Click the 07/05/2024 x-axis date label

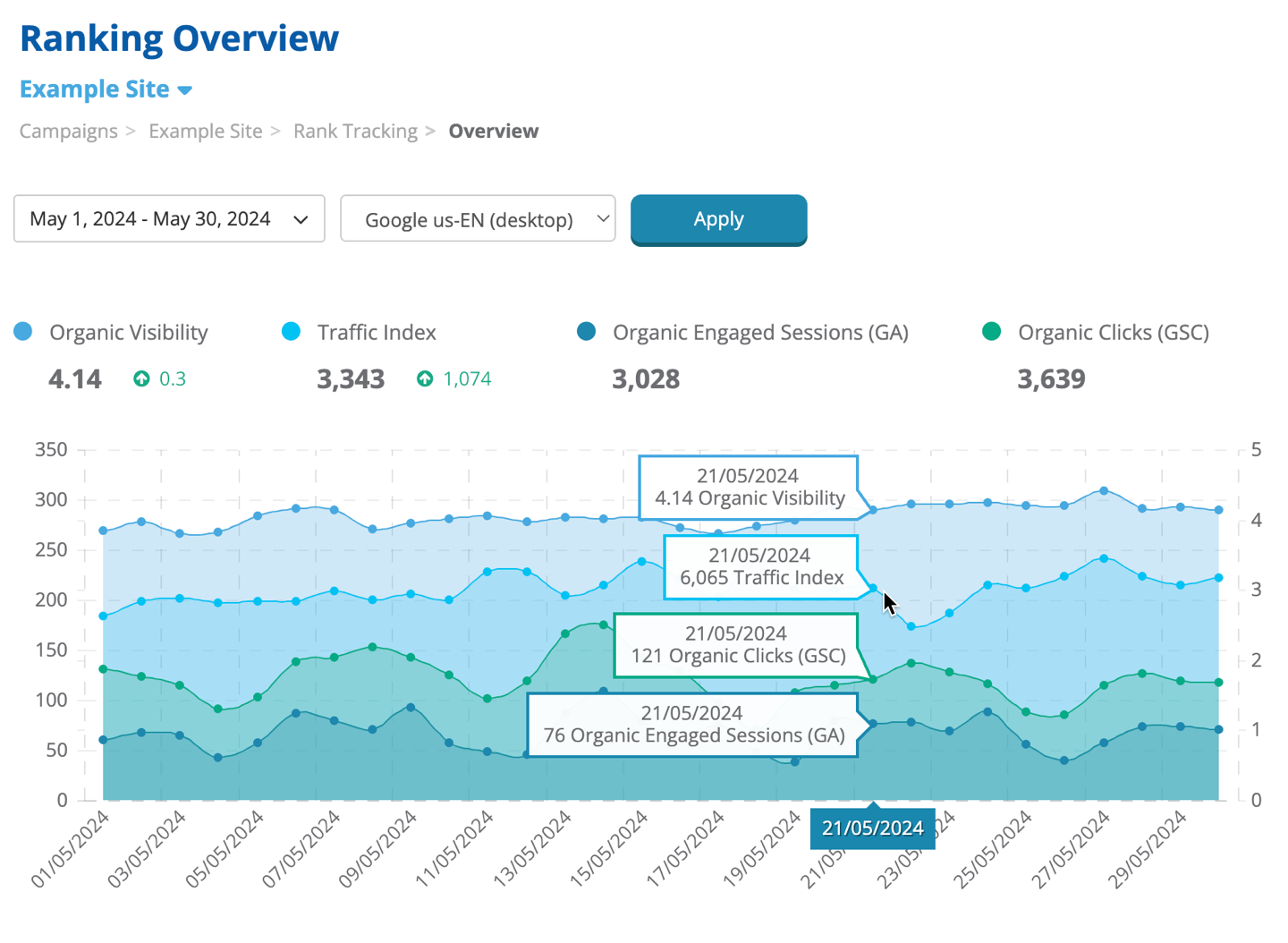301,849
